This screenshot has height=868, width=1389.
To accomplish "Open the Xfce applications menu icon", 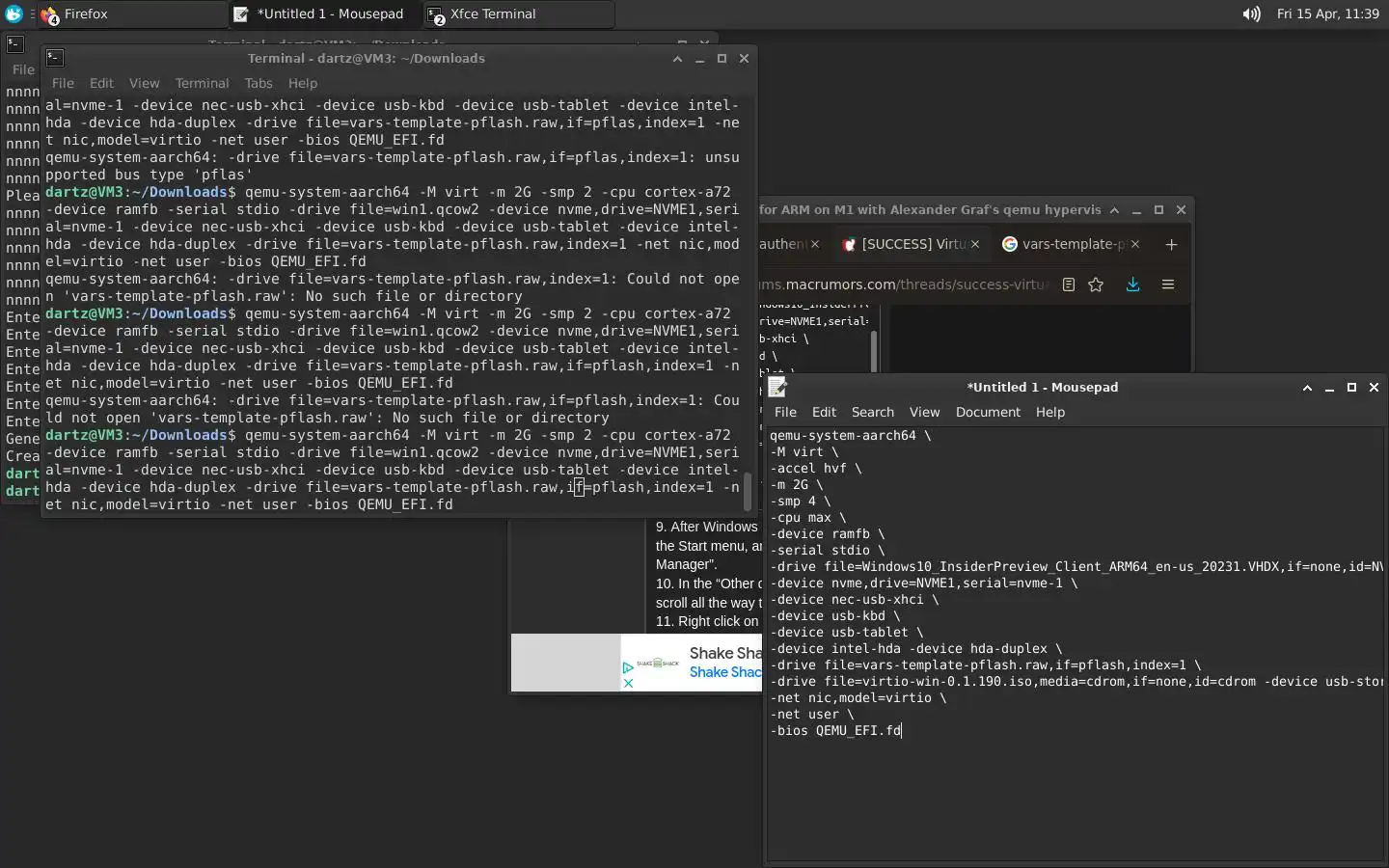I will (14, 14).
